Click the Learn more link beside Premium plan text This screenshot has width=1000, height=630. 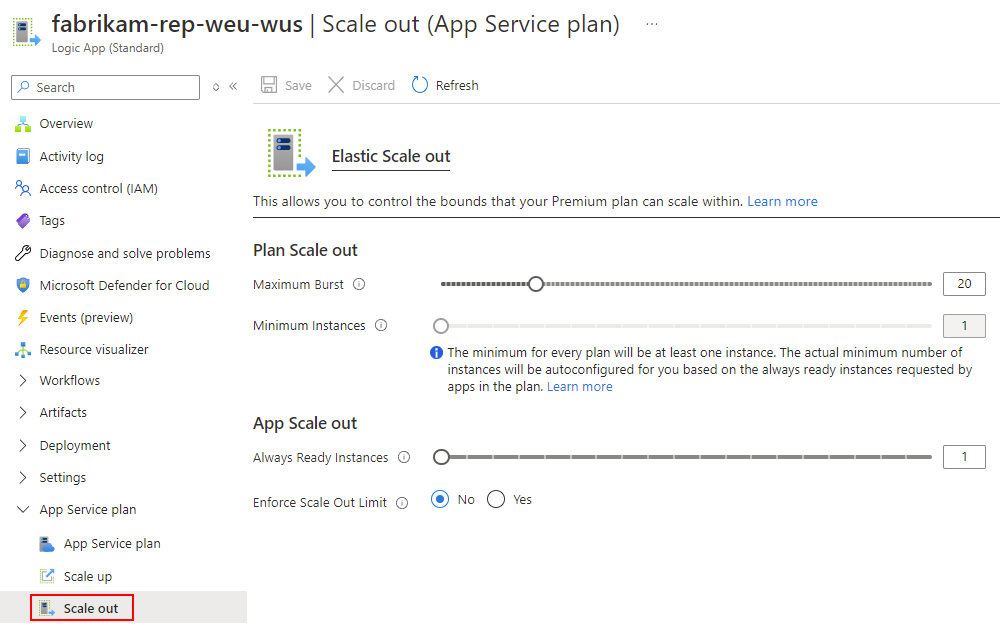[x=782, y=202]
